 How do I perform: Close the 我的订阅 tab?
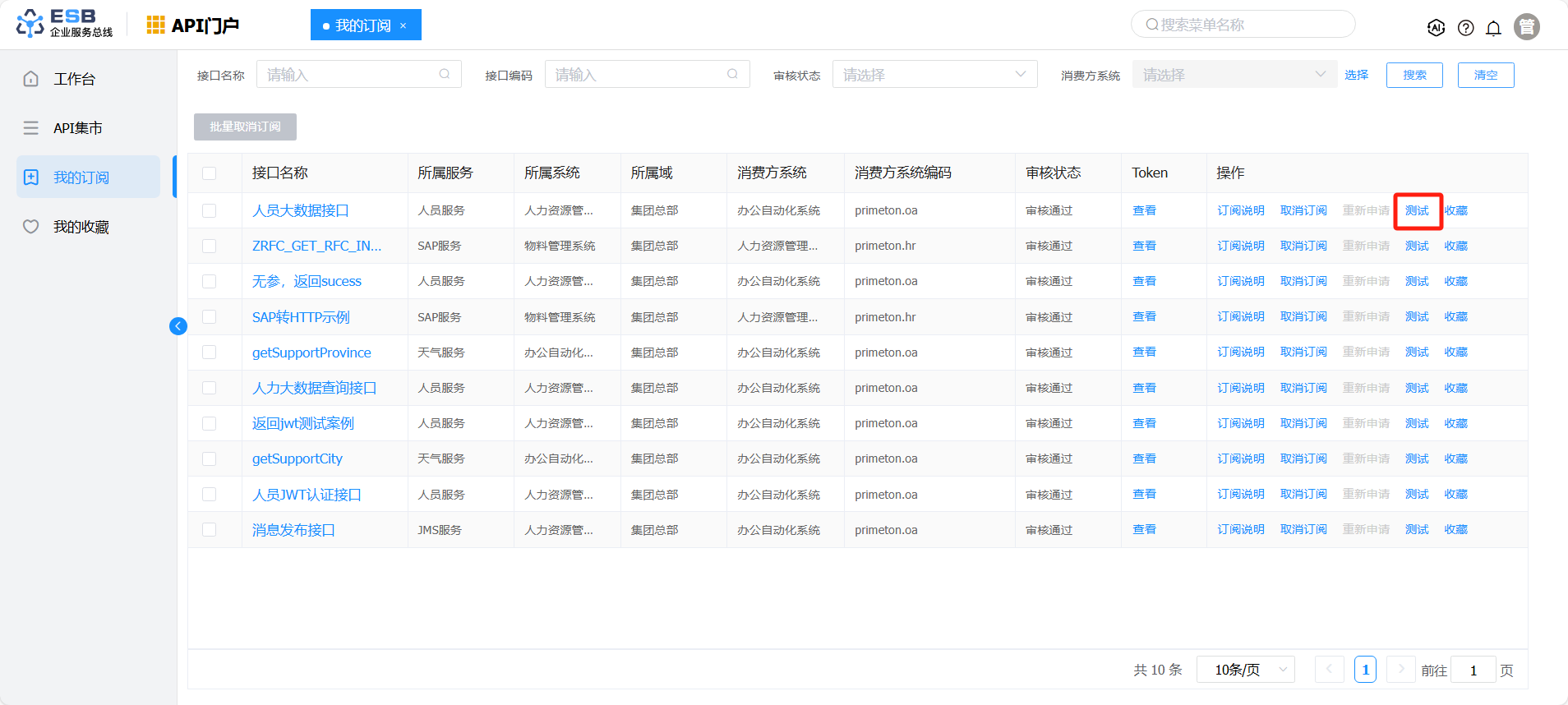404,25
